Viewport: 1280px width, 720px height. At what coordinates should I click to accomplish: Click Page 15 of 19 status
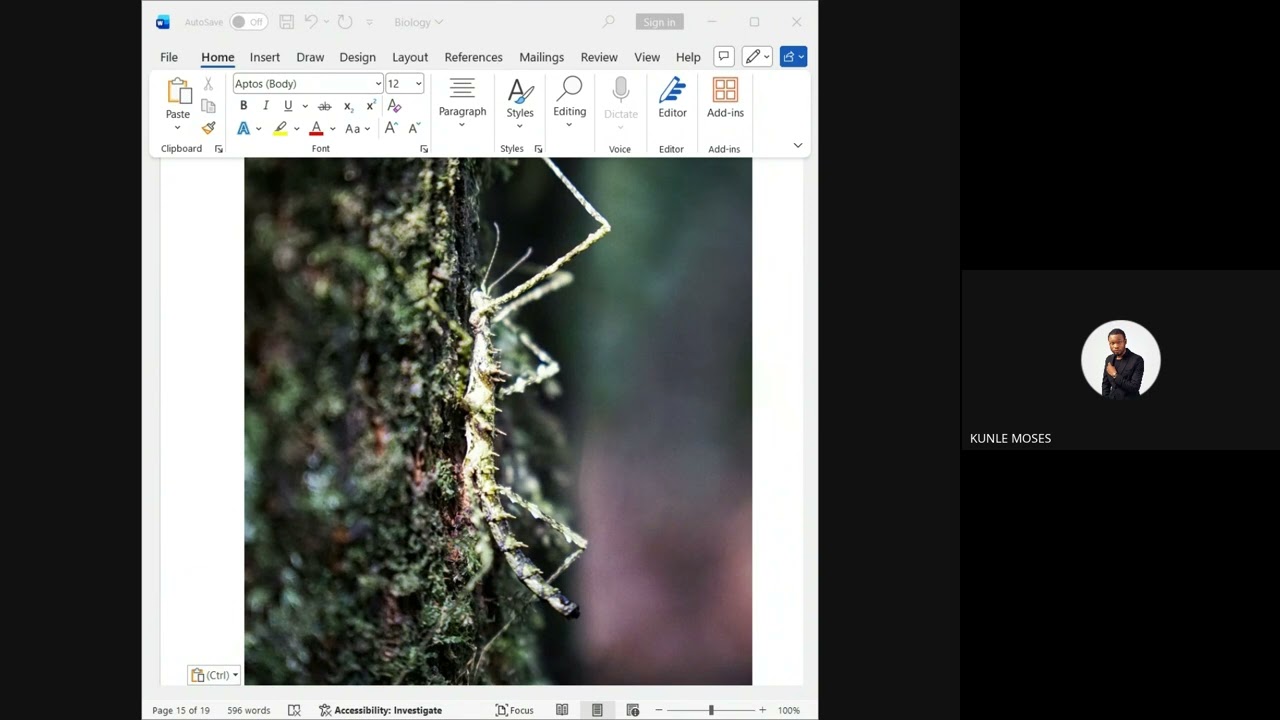[x=181, y=710]
